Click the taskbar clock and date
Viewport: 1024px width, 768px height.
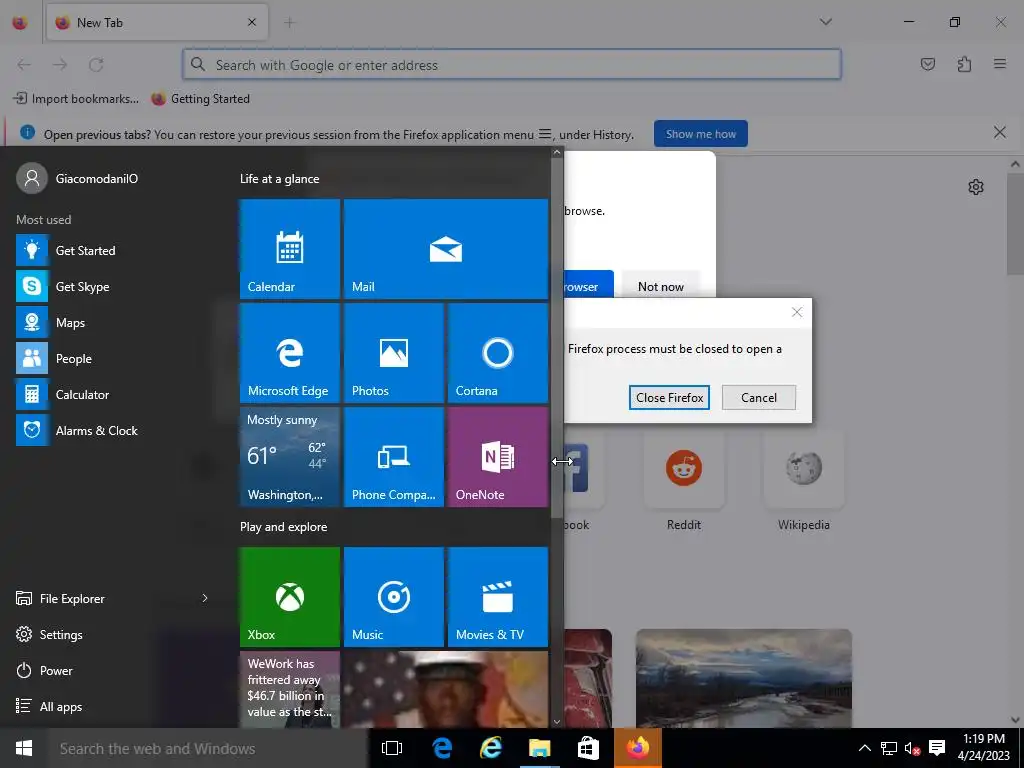click(984, 748)
